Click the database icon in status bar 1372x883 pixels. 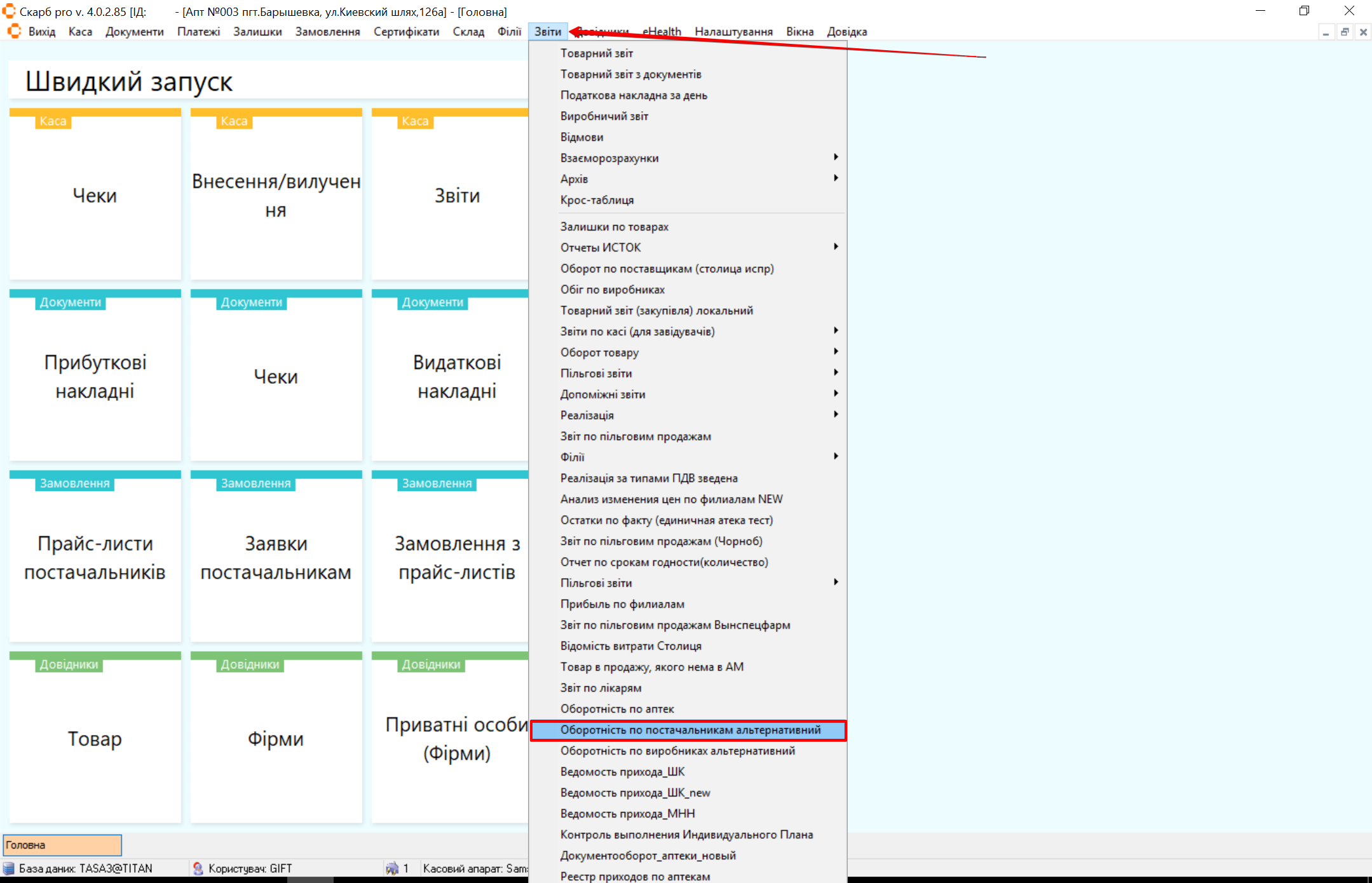click(9, 868)
